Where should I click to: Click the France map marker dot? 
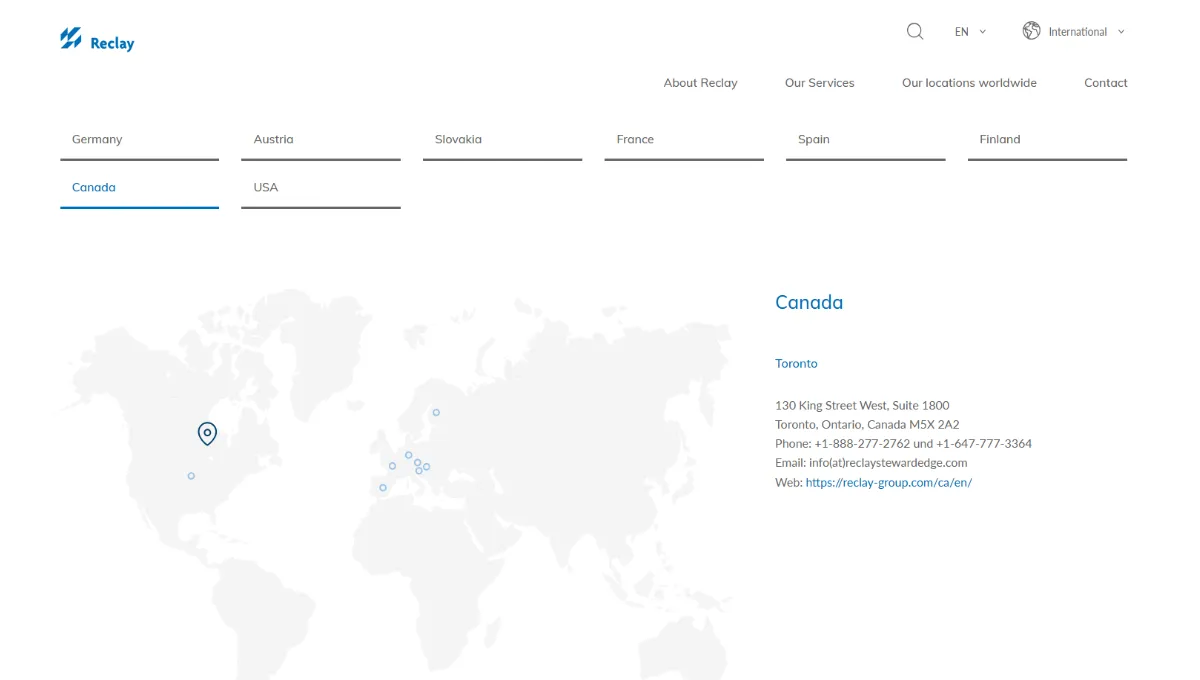pos(392,466)
